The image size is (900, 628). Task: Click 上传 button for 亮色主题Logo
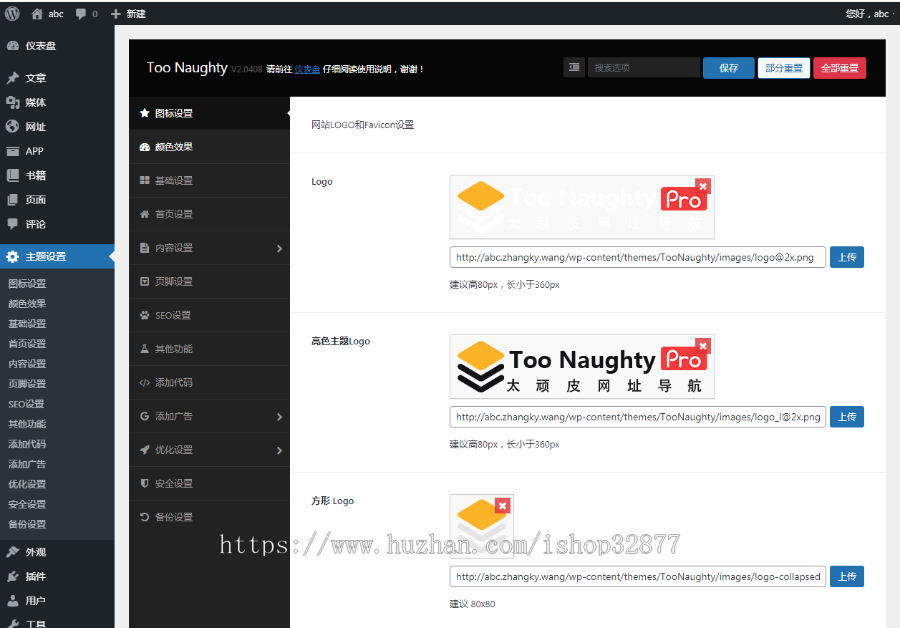(847, 417)
